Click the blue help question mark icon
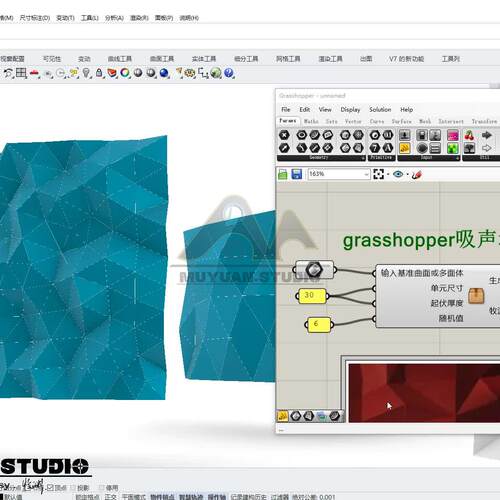Viewport: 500px width, 500px height. [x=229, y=73]
